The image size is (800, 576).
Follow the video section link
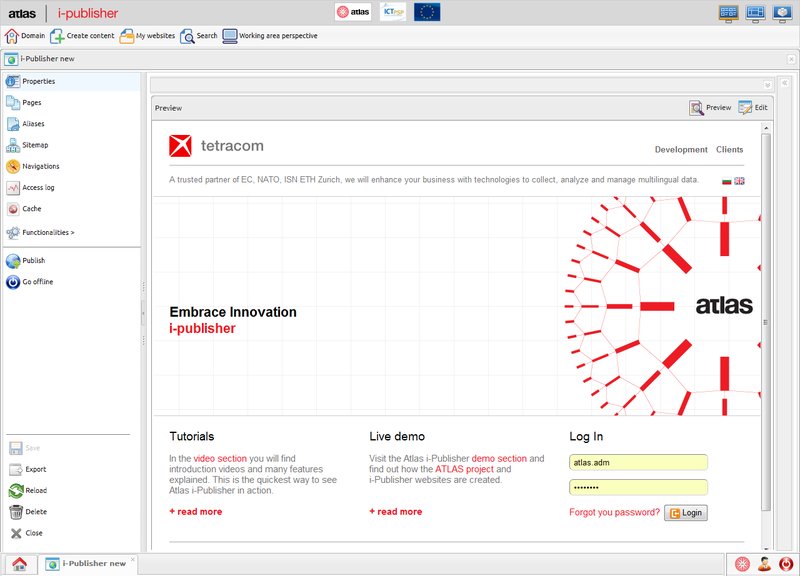click(220, 459)
